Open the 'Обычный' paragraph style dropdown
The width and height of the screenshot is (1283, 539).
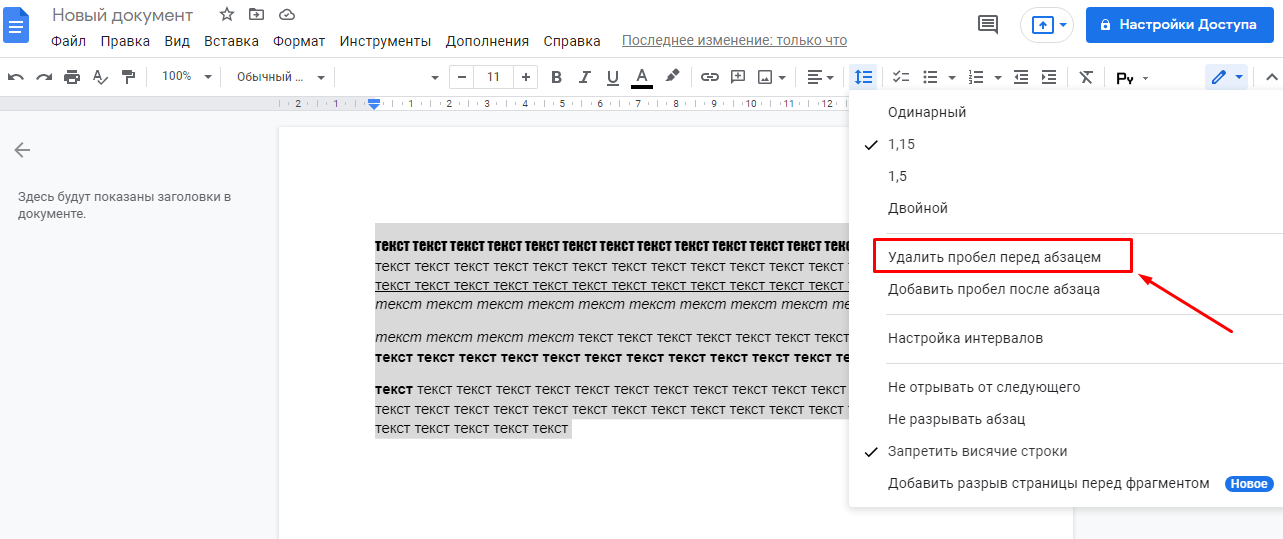point(280,77)
